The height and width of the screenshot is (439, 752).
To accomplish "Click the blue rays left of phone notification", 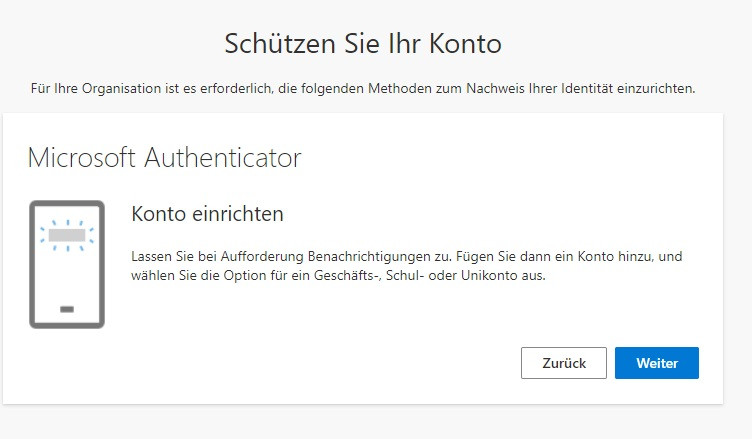I will click(x=43, y=235).
